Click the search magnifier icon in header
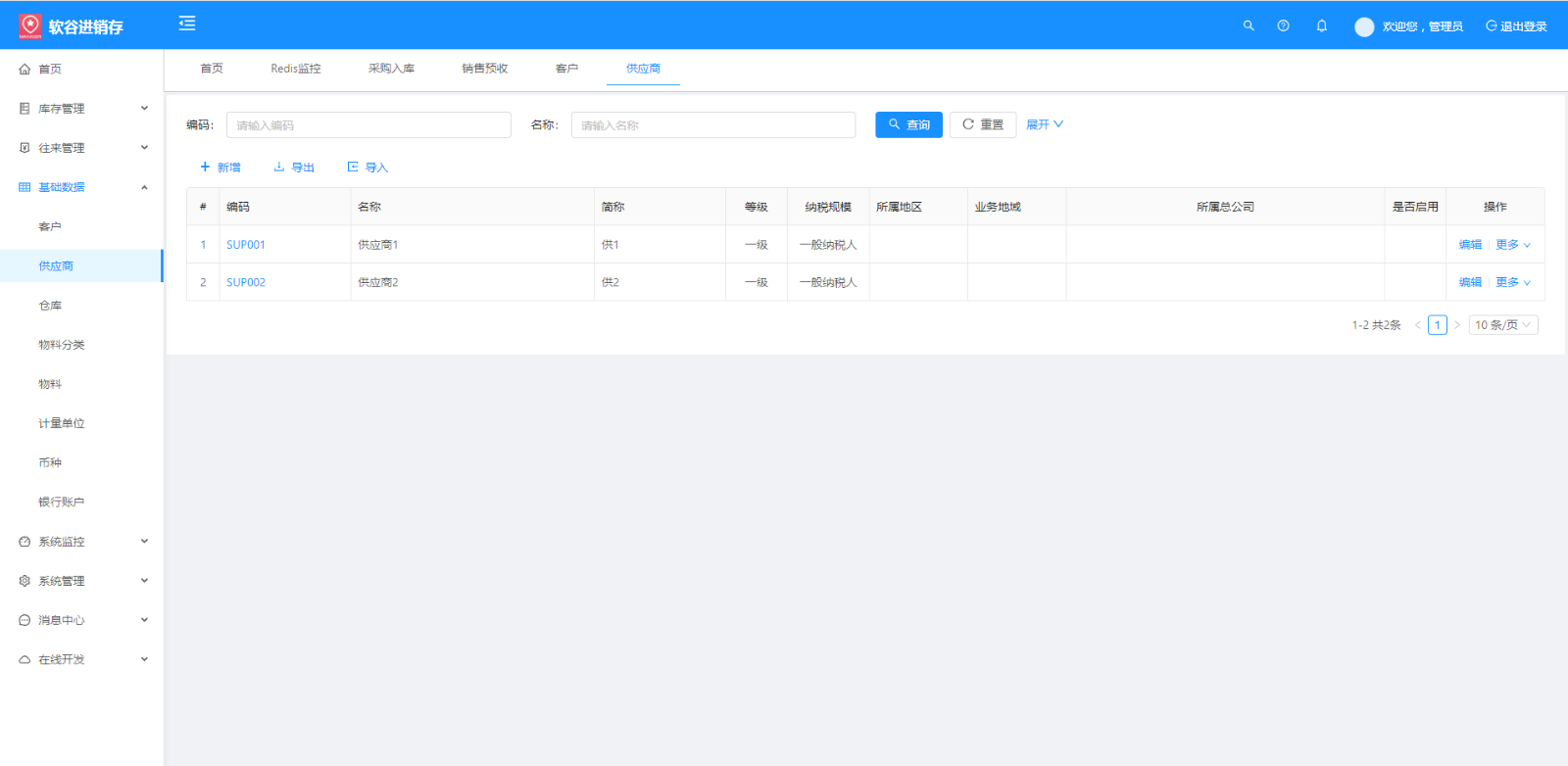Screen dimensions: 1568x766 click(1249, 26)
